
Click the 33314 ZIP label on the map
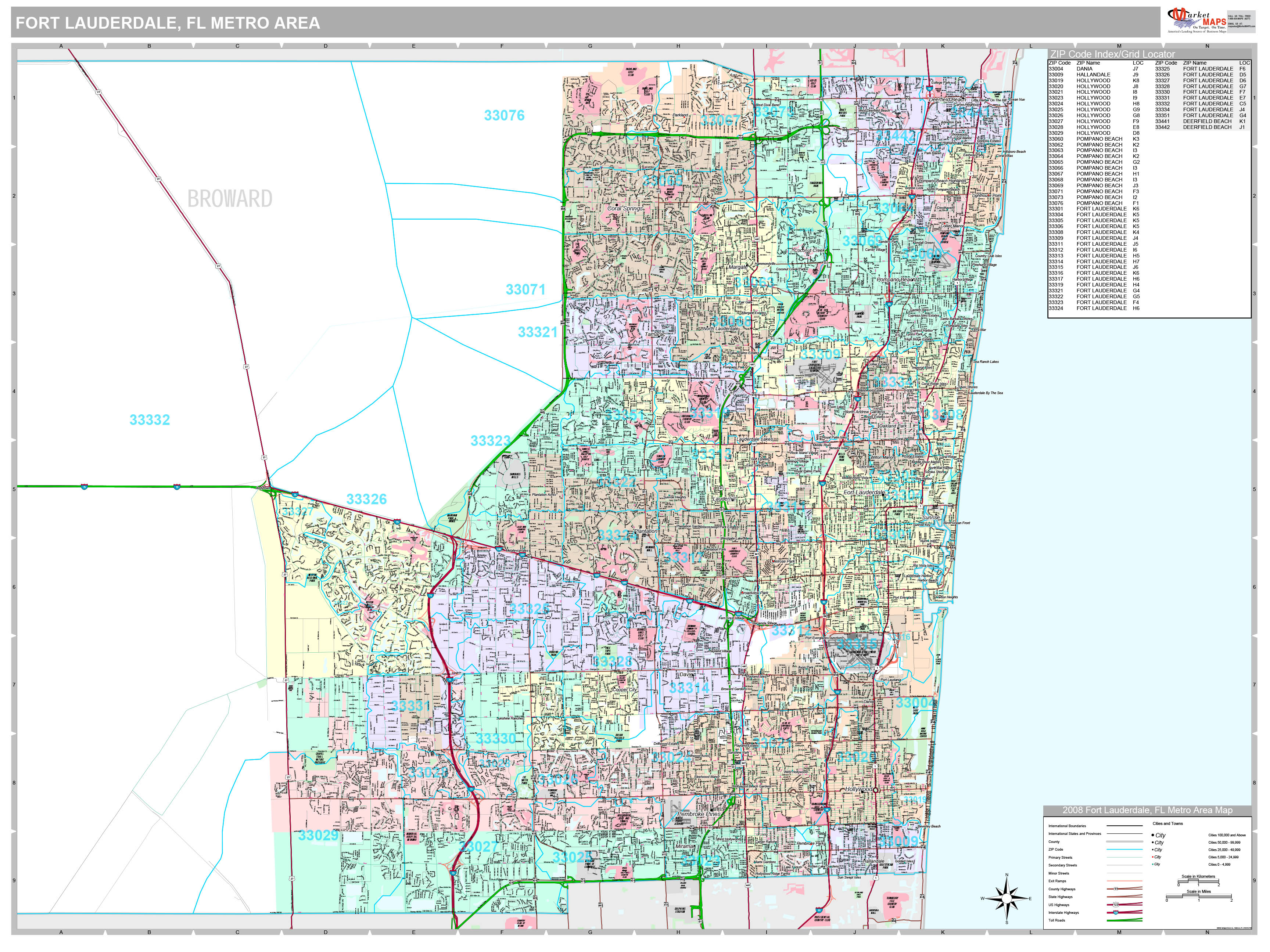(689, 688)
